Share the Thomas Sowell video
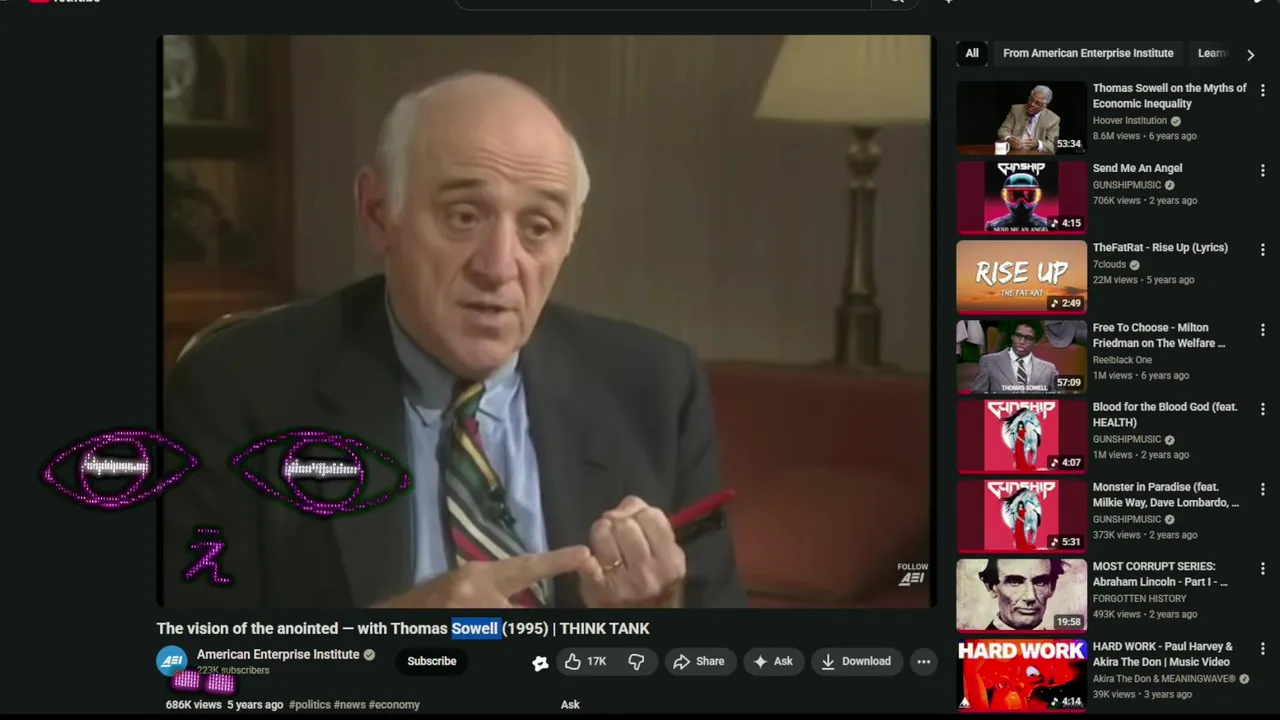This screenshot has width=1280, height=720. click(699, 661)
